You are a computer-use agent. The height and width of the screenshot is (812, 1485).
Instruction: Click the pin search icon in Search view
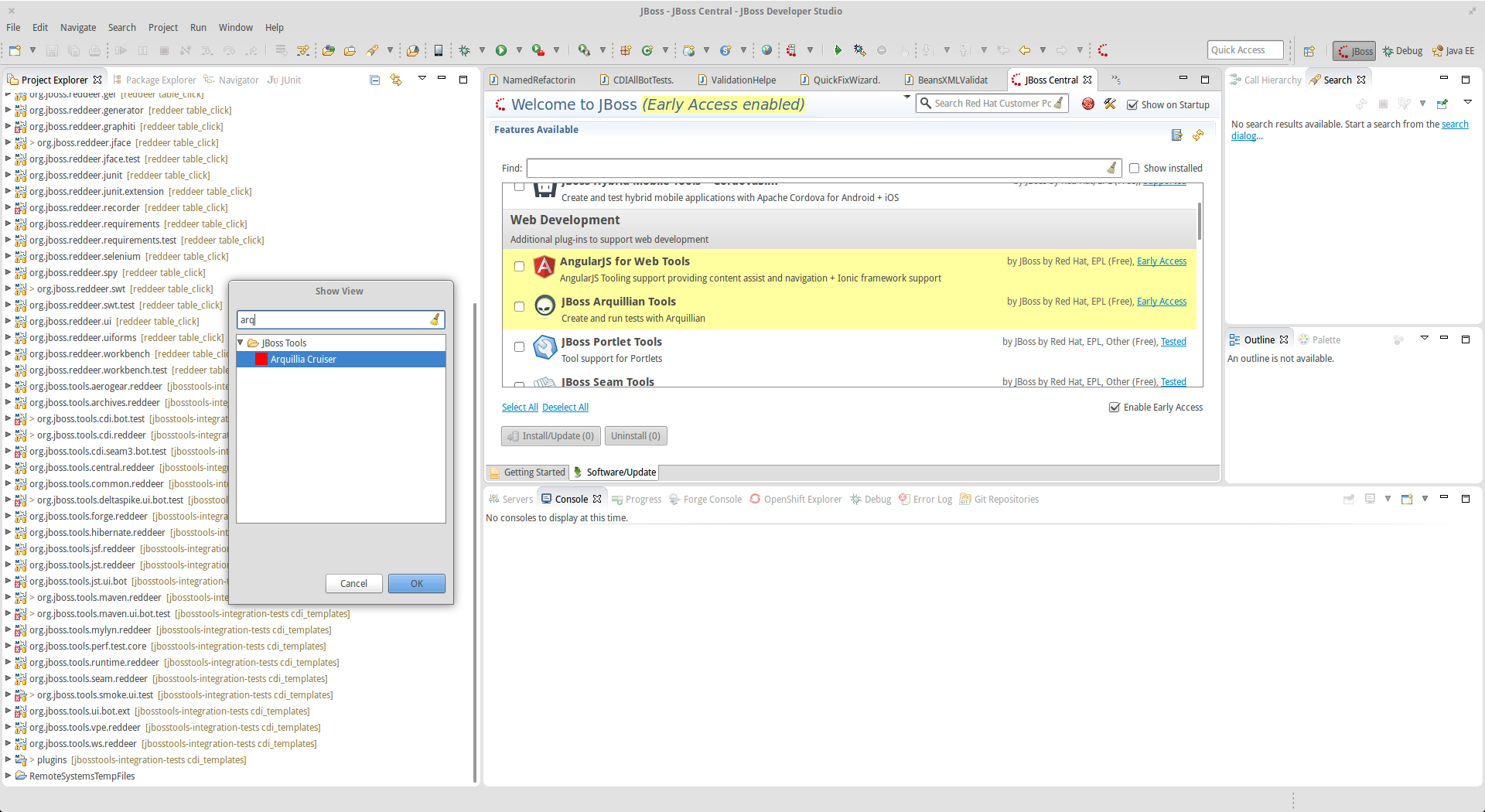pyautogui.click(x=1442, y=104)
